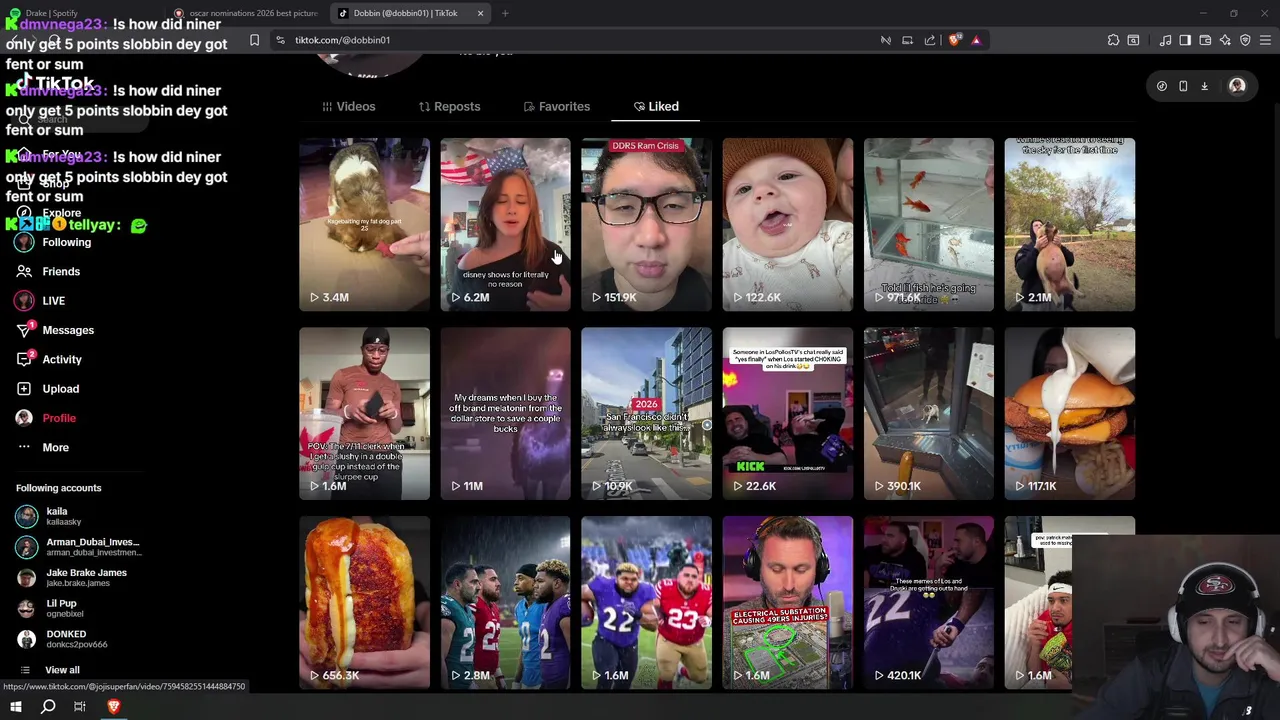
Task: Open the goldfish video with 971.6K views
Action: pos(929,225)
